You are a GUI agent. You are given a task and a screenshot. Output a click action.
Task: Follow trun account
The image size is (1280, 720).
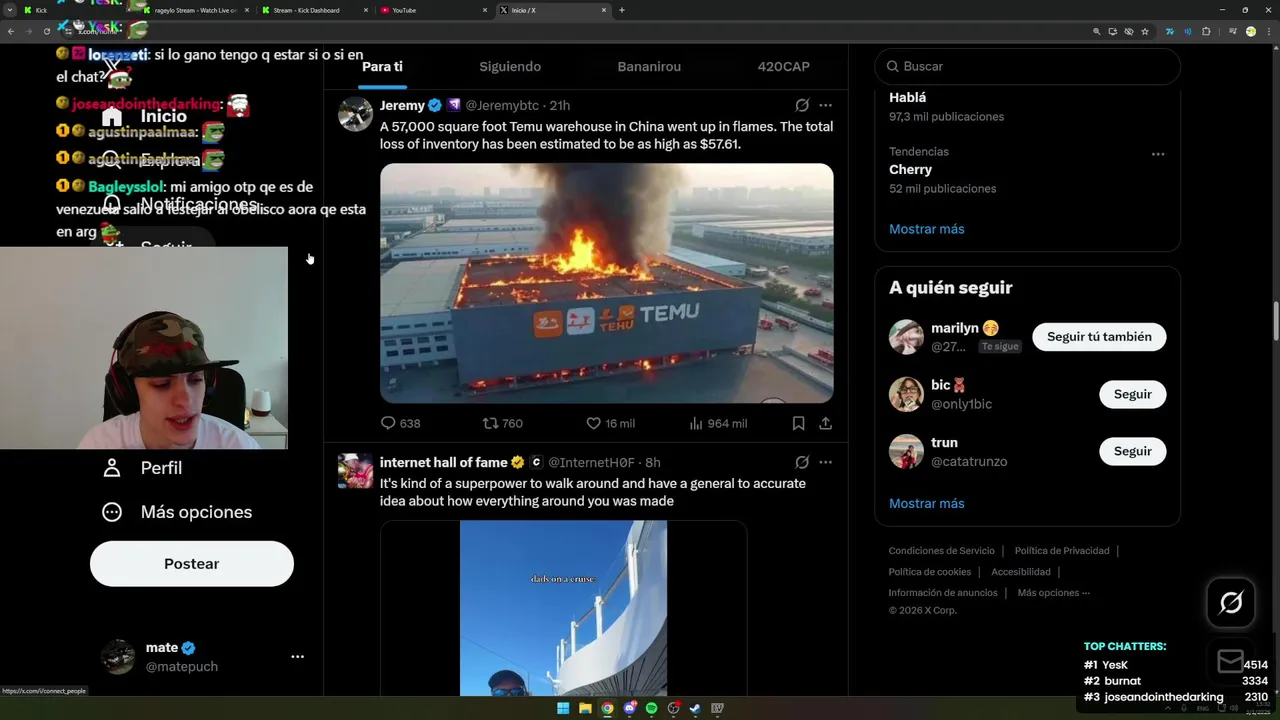(x=1132, y=451)
